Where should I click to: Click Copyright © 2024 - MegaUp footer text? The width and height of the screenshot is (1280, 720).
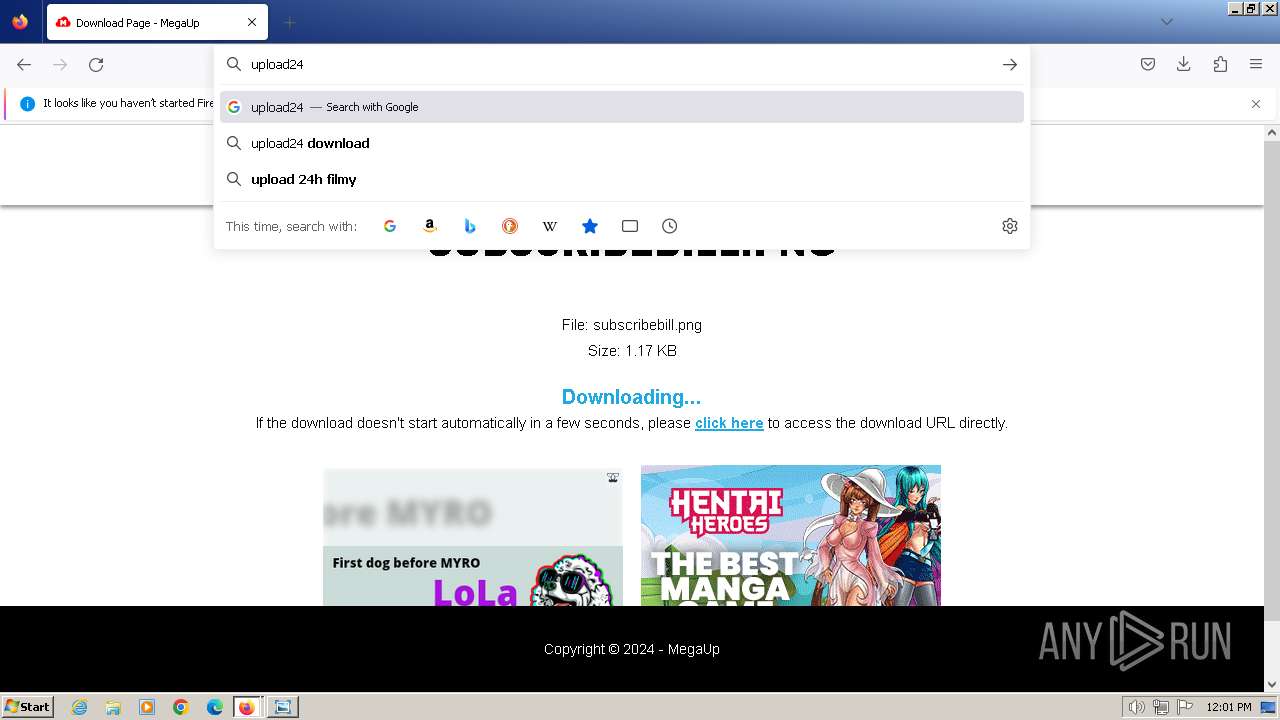(x=632, y=649)
